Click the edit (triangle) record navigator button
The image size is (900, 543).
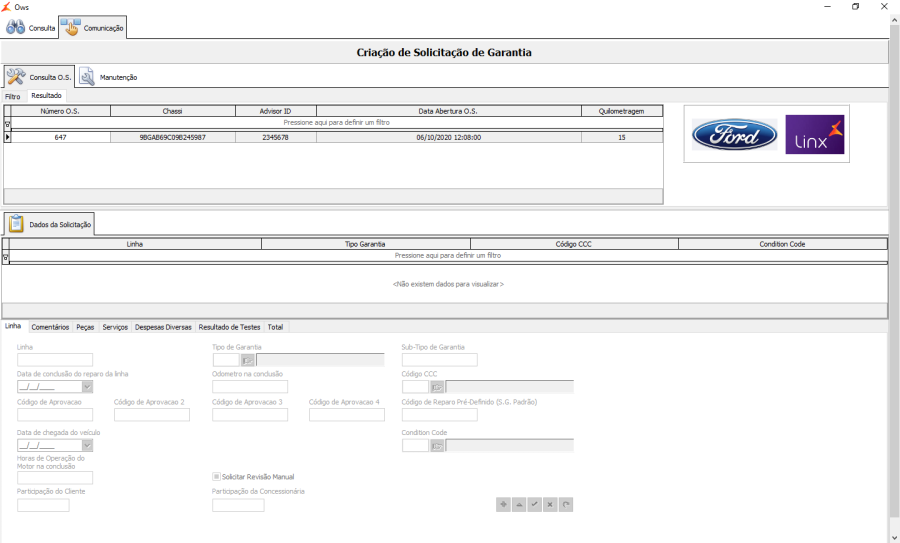519,505
